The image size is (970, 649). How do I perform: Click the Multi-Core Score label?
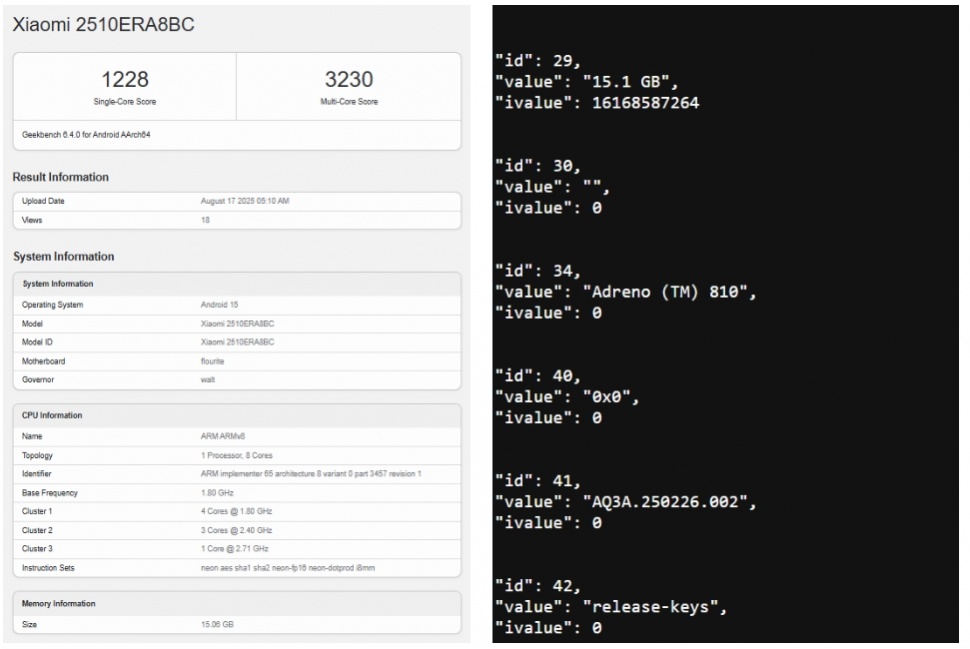point(349,101)
